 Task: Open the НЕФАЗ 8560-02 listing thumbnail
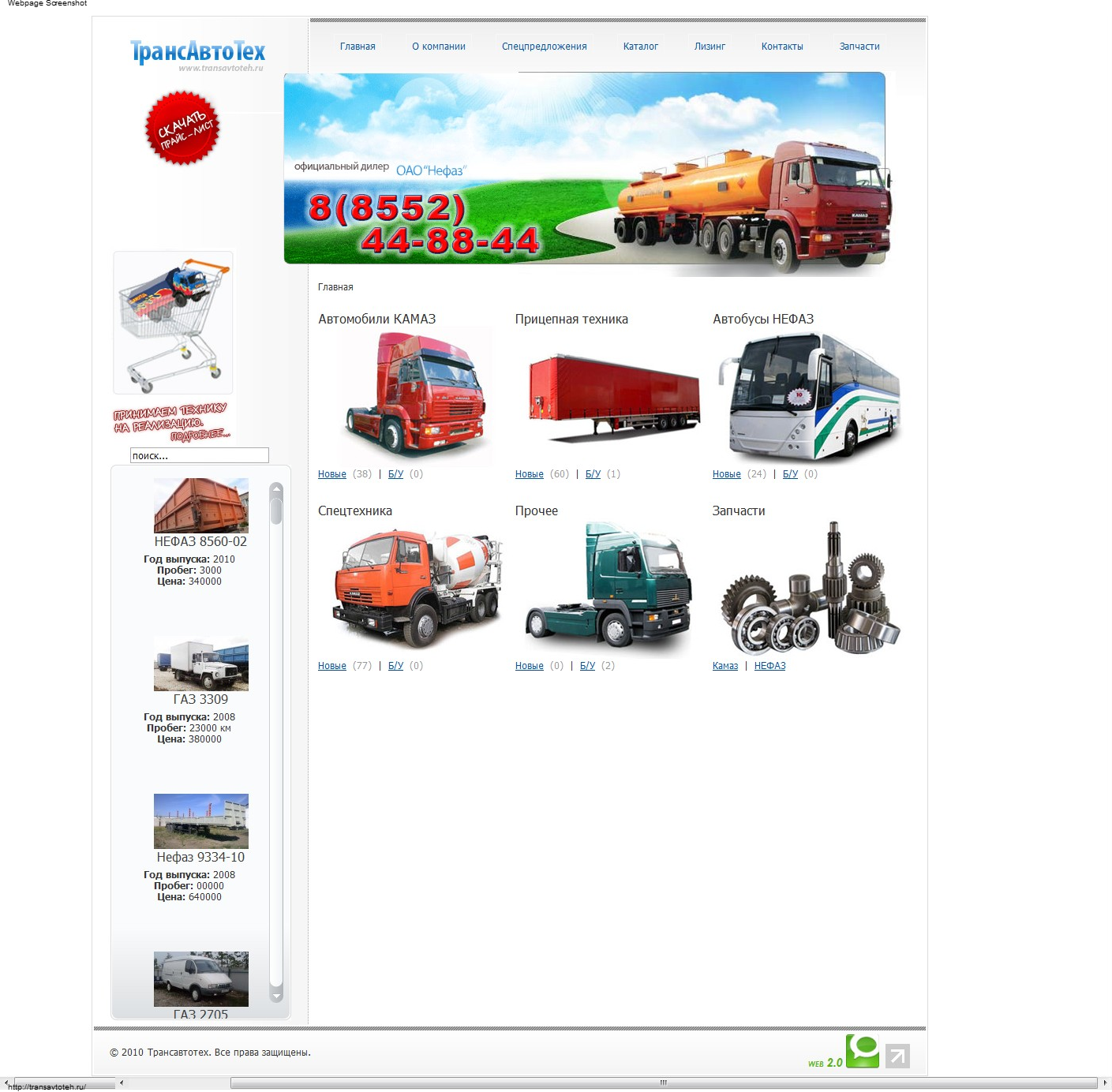(x=200, y=505)
